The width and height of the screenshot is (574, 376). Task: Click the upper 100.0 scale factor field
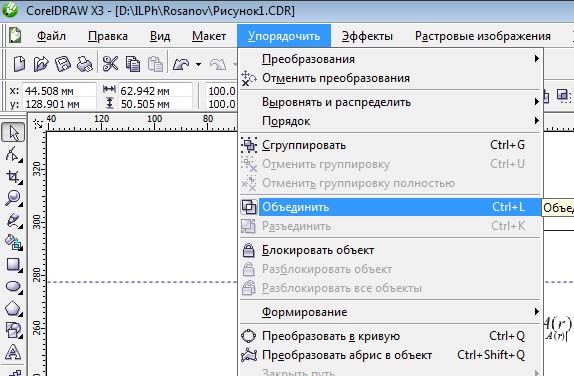pos(221,90)
